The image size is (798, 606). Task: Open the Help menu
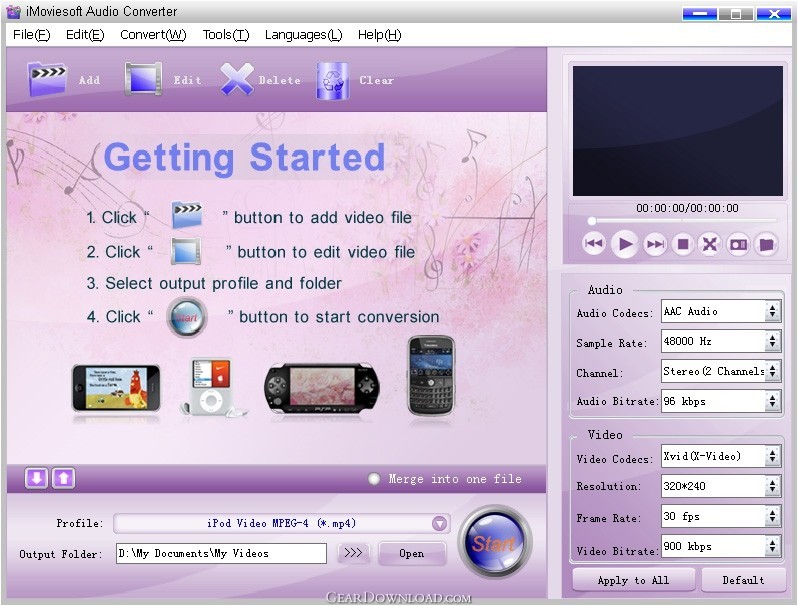380,35
